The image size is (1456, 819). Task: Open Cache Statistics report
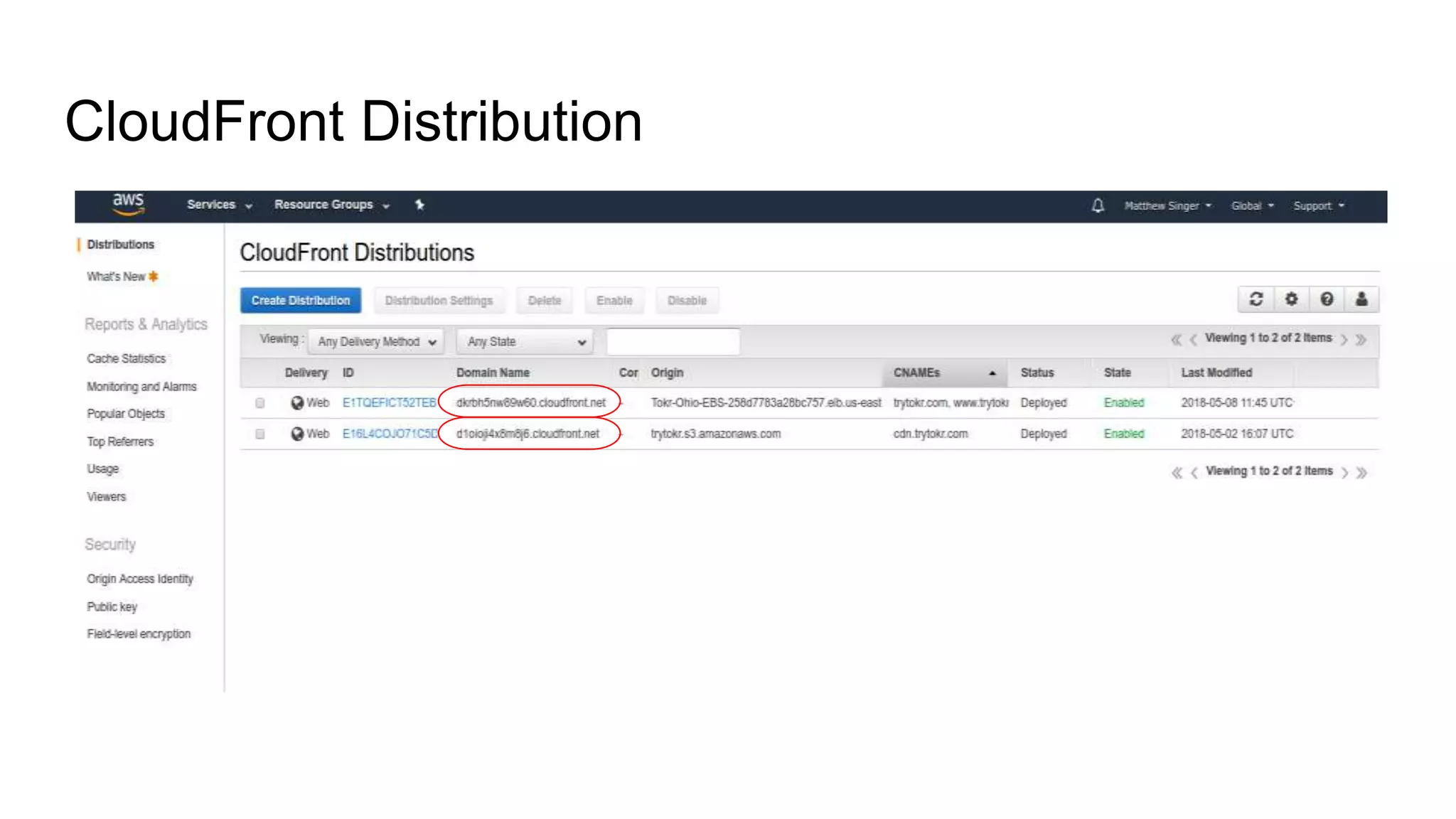pyautogui.click(x=127, y=359)
